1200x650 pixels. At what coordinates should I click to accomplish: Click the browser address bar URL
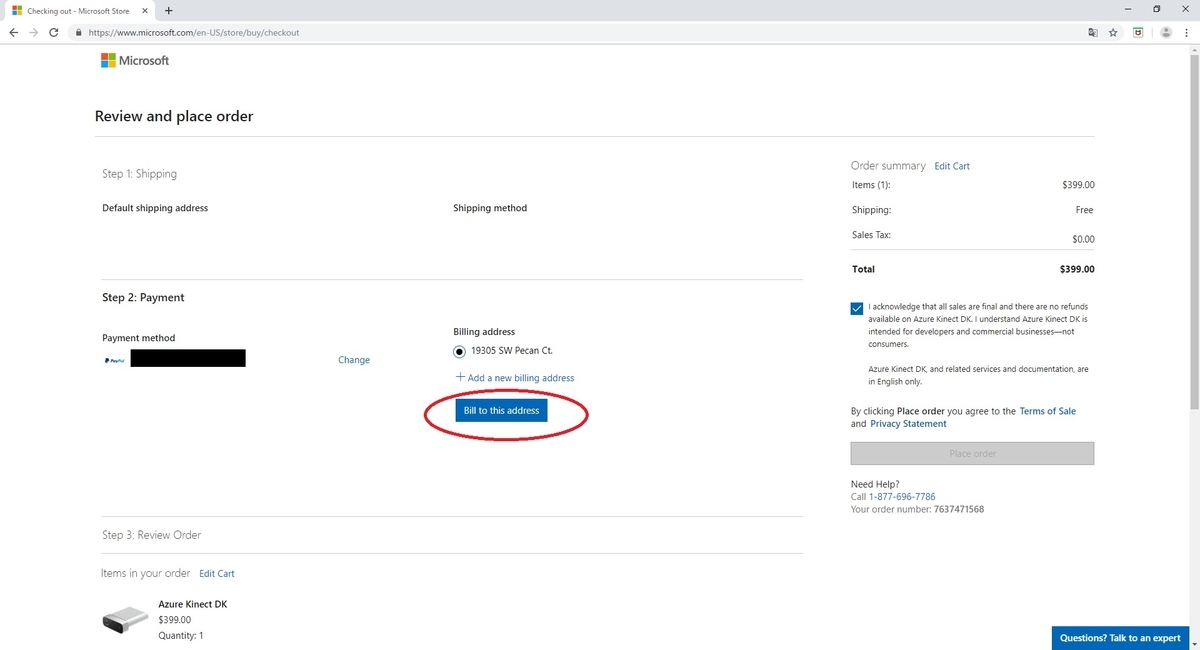click(194, 32)
